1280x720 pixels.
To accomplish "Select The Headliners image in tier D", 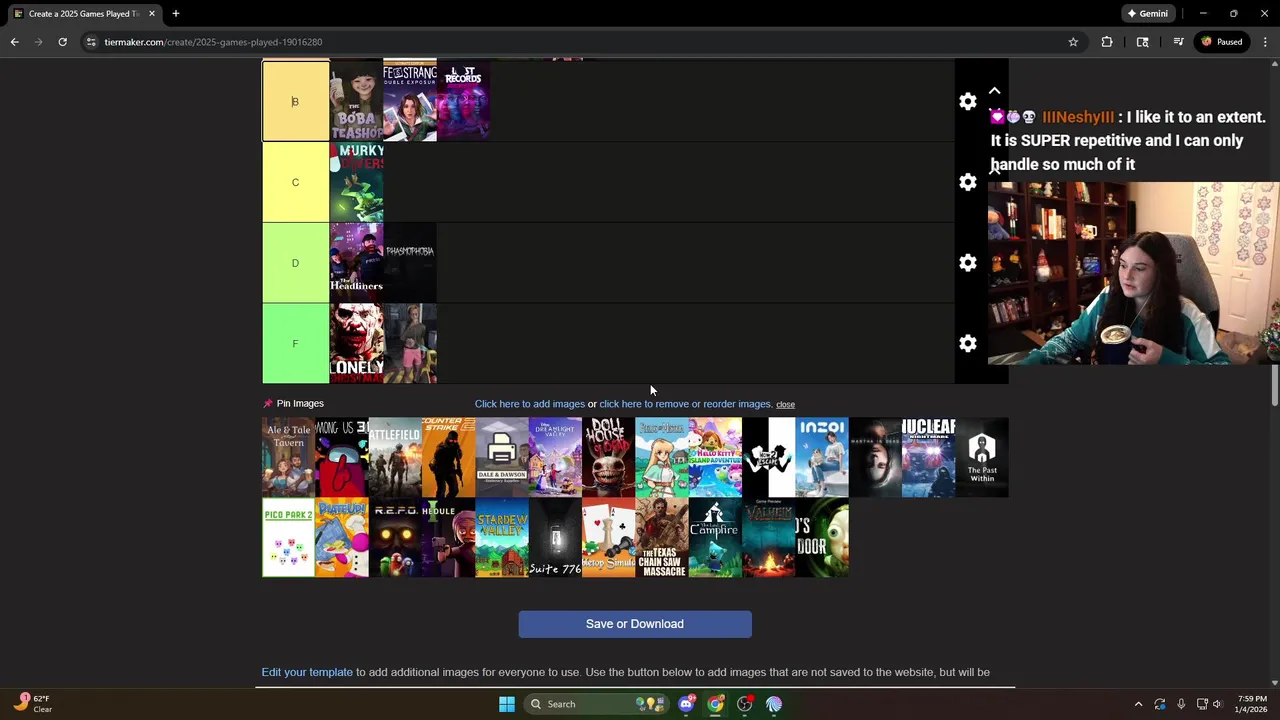I will coord(356,263).
